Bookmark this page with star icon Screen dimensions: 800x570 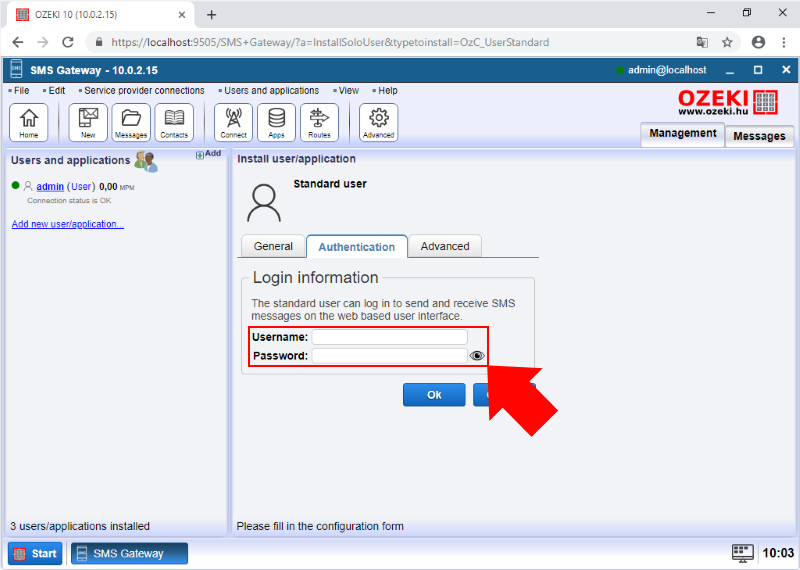pos(727,42)
